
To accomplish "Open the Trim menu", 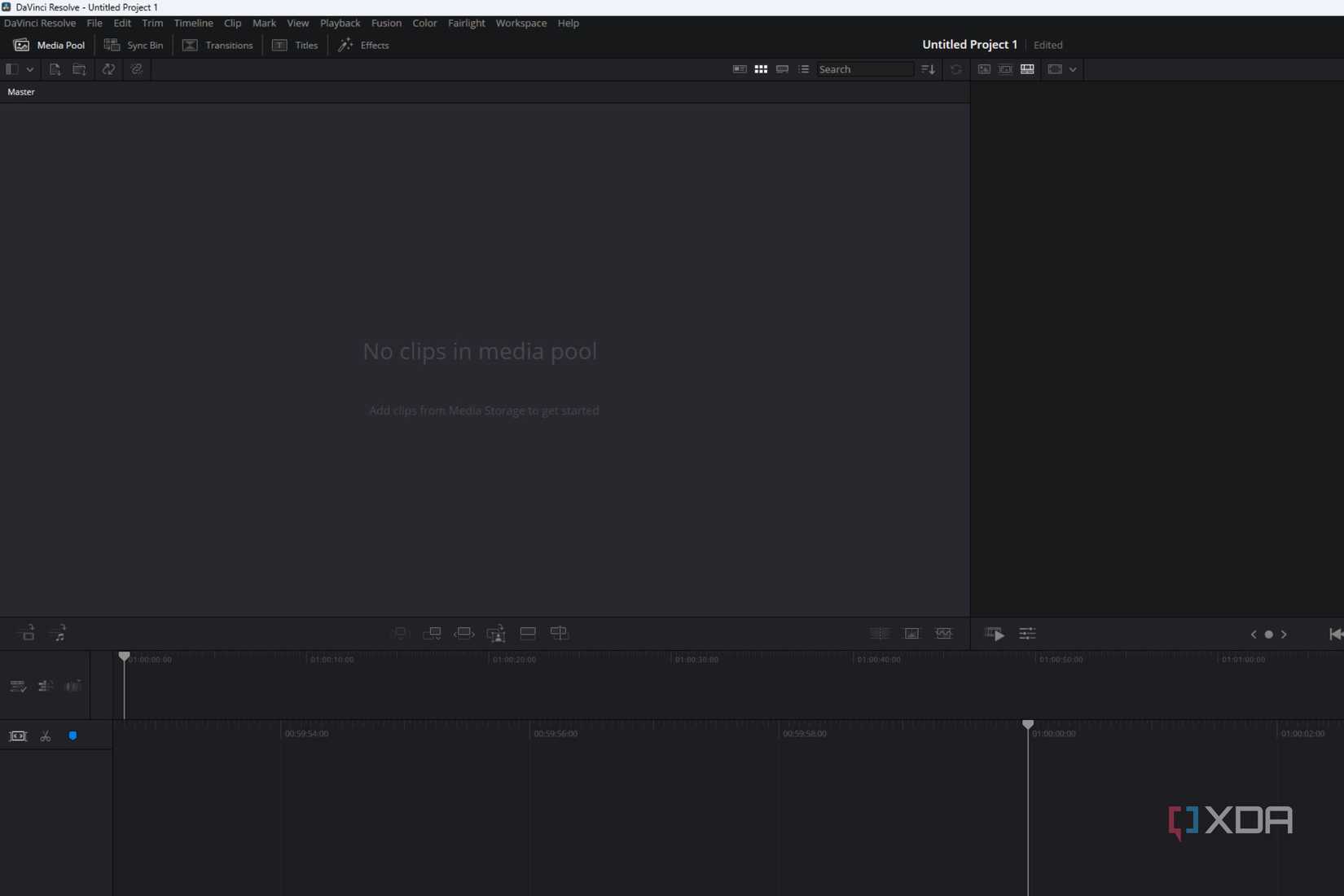I will 152,23.
